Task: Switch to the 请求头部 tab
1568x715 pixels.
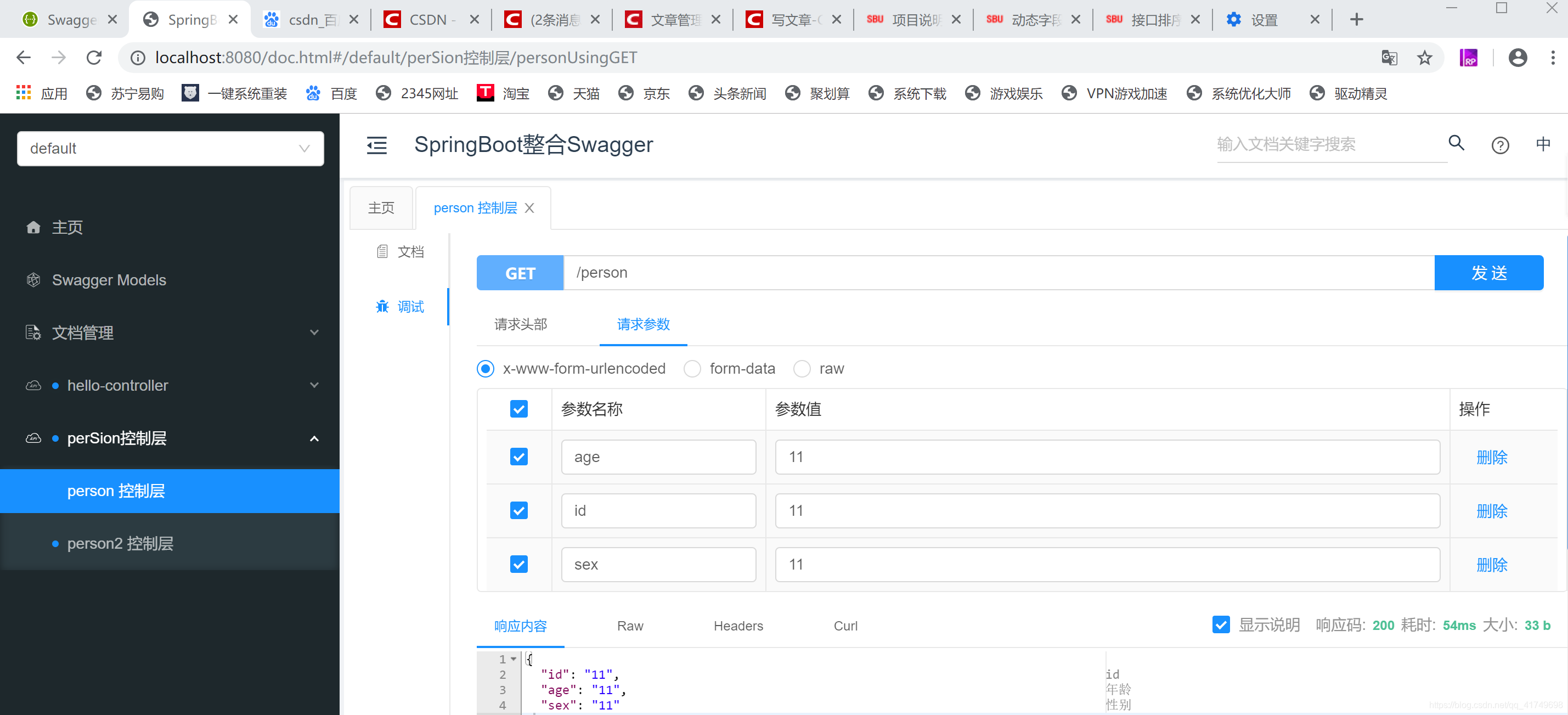Action: [521, 325]
